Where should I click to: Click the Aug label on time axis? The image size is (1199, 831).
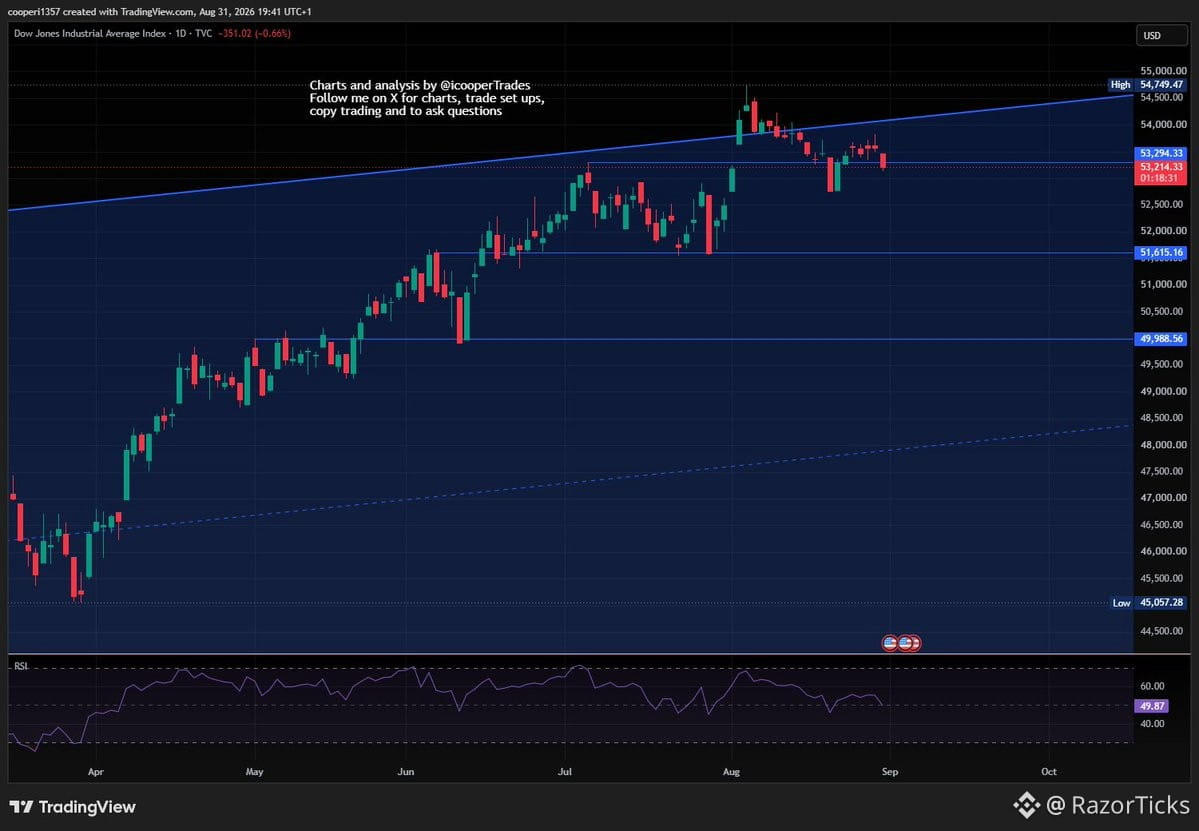[731, 771]
